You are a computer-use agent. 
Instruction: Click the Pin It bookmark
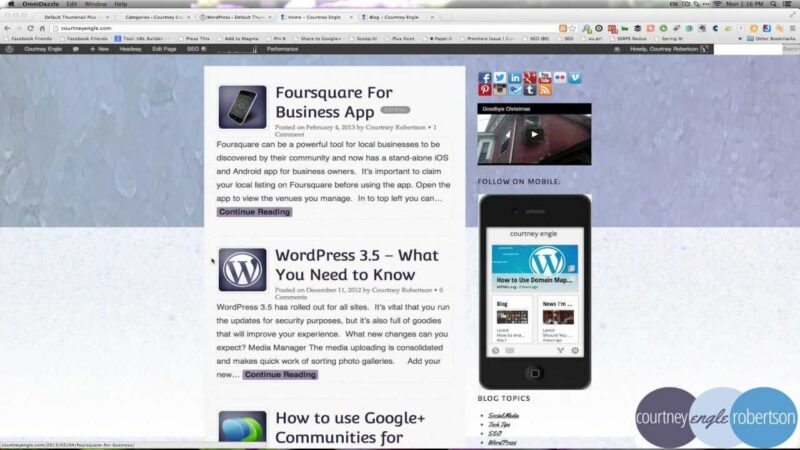[x=276, y=38]
